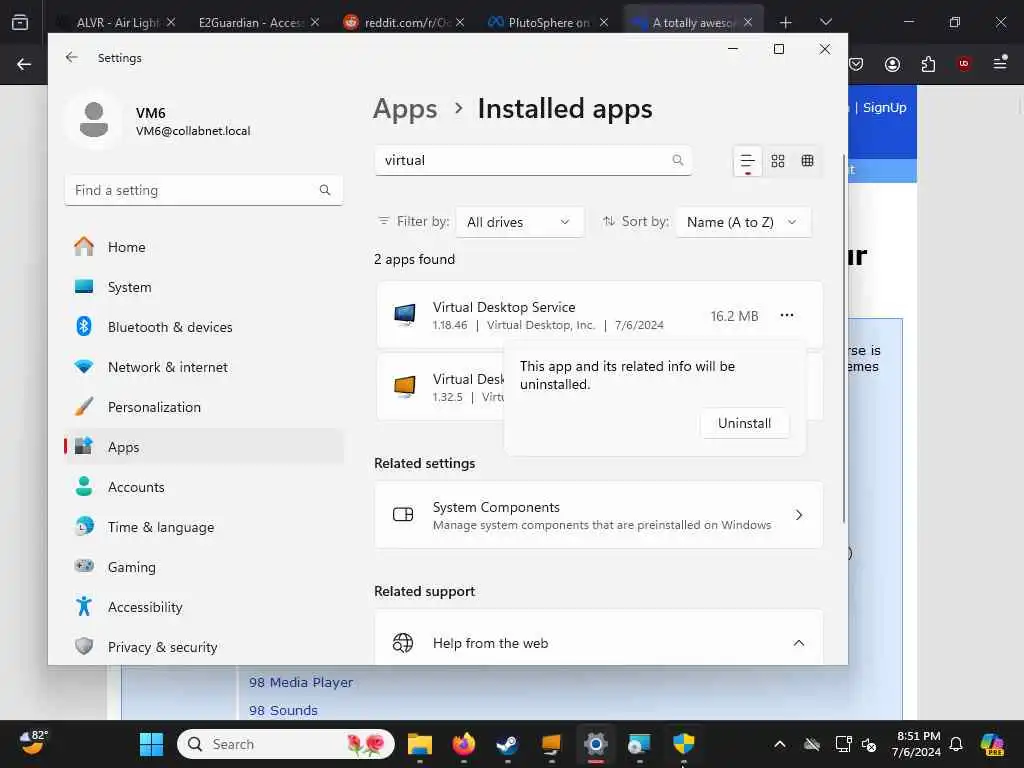Click the blue Virtual Desktop Service app icon

click(x=405, y=315)
